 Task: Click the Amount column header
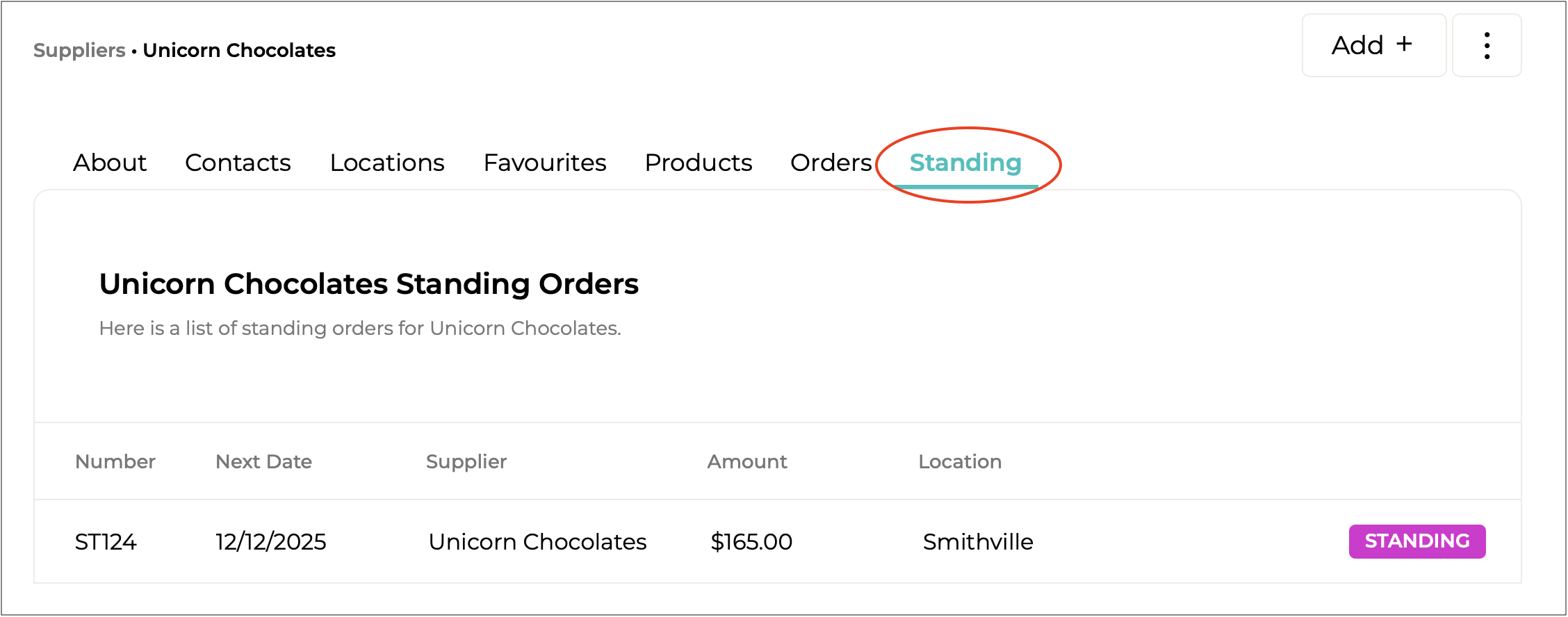747,462
